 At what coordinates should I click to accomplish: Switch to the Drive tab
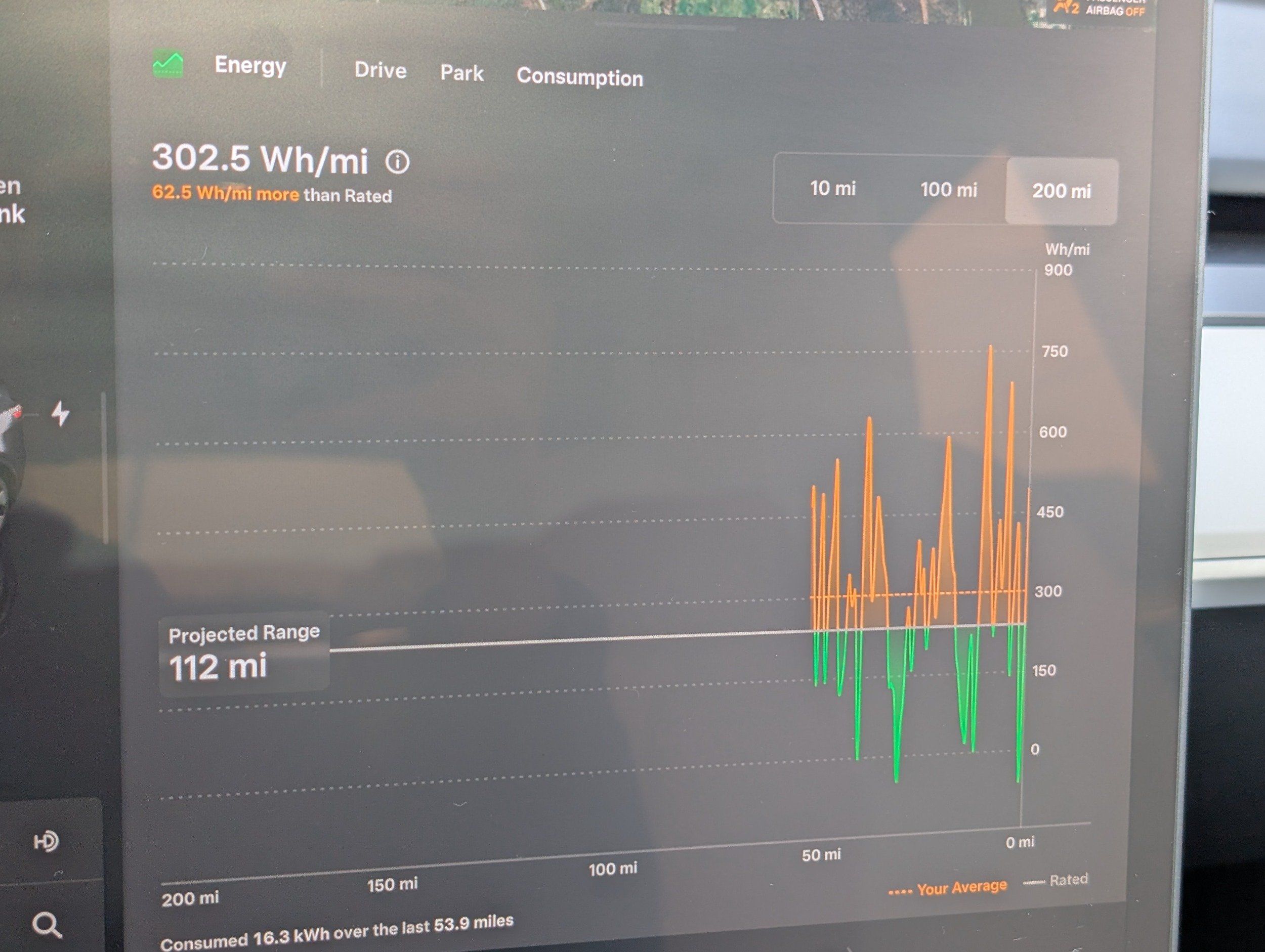pyautogui.click(x=381, y=70)
